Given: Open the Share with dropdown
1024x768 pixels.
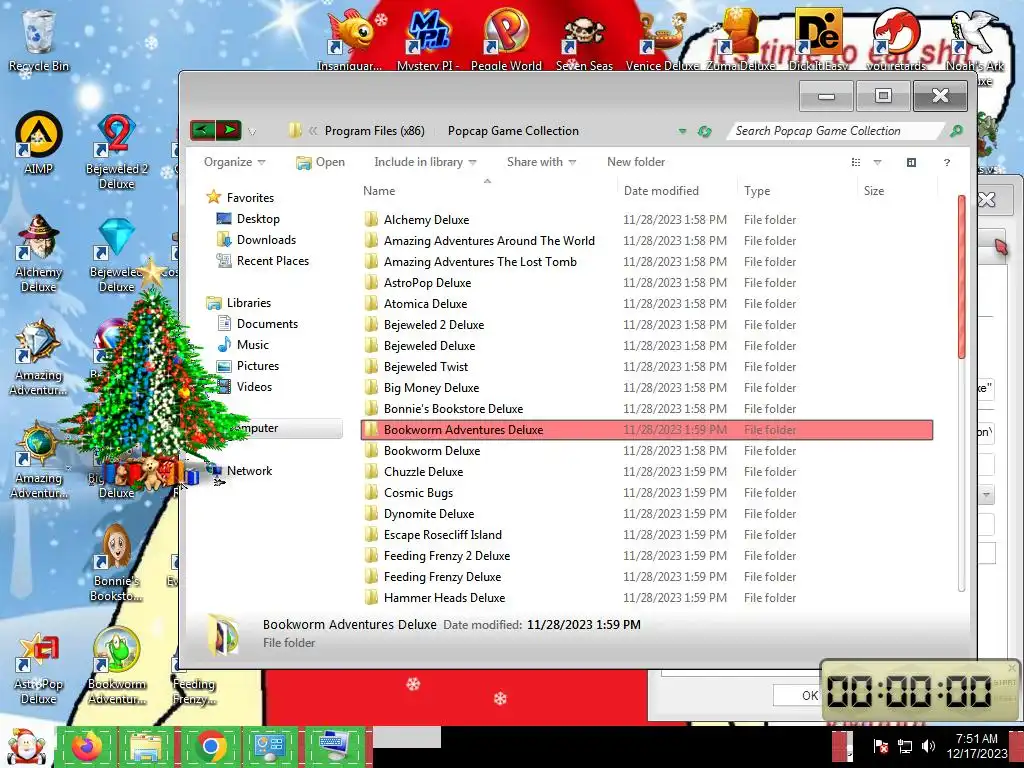Looking at the screenshot, I should [541, 162].
